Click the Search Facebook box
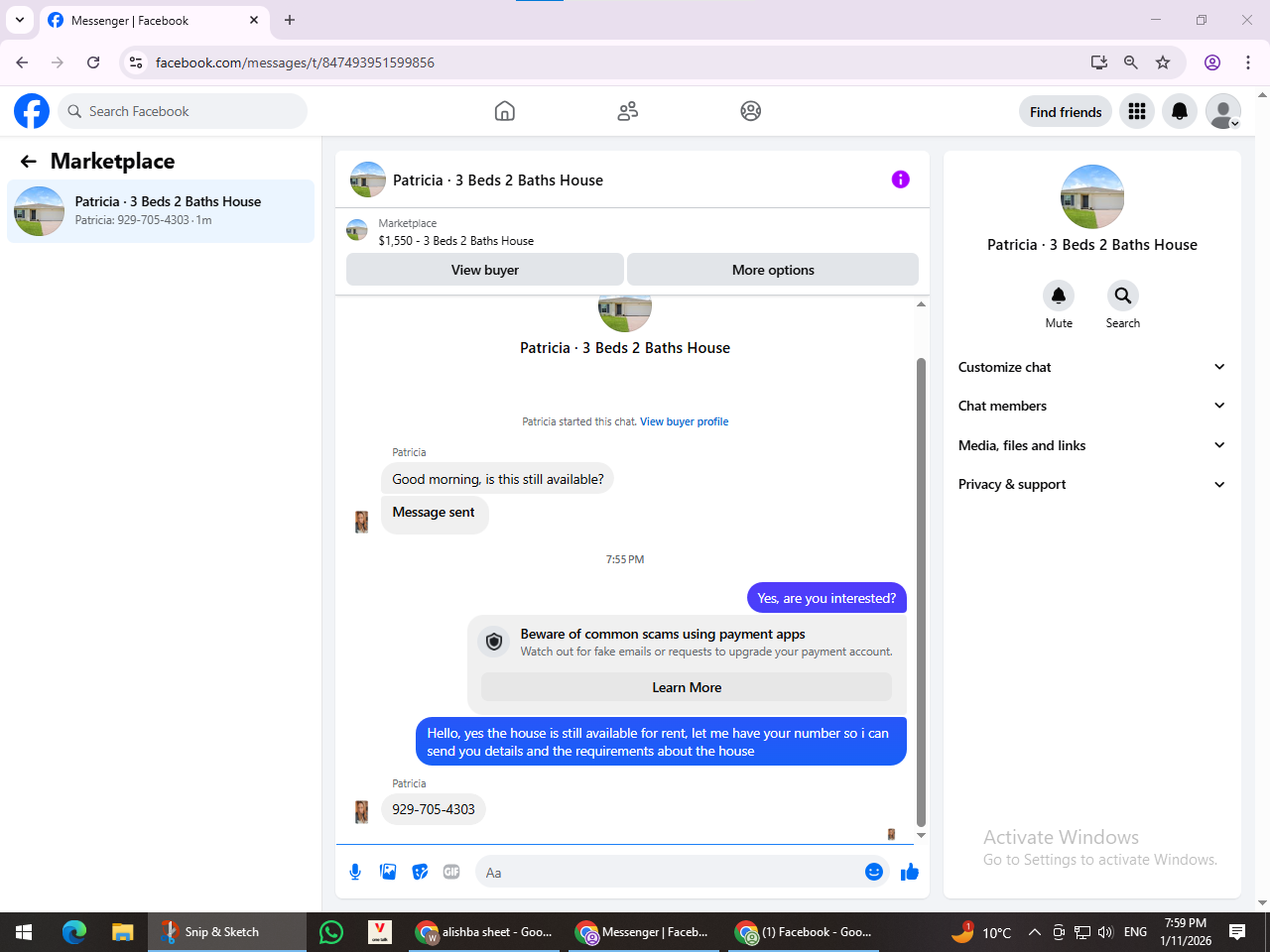The image size is (1270, 952). (x=183, y=111)
